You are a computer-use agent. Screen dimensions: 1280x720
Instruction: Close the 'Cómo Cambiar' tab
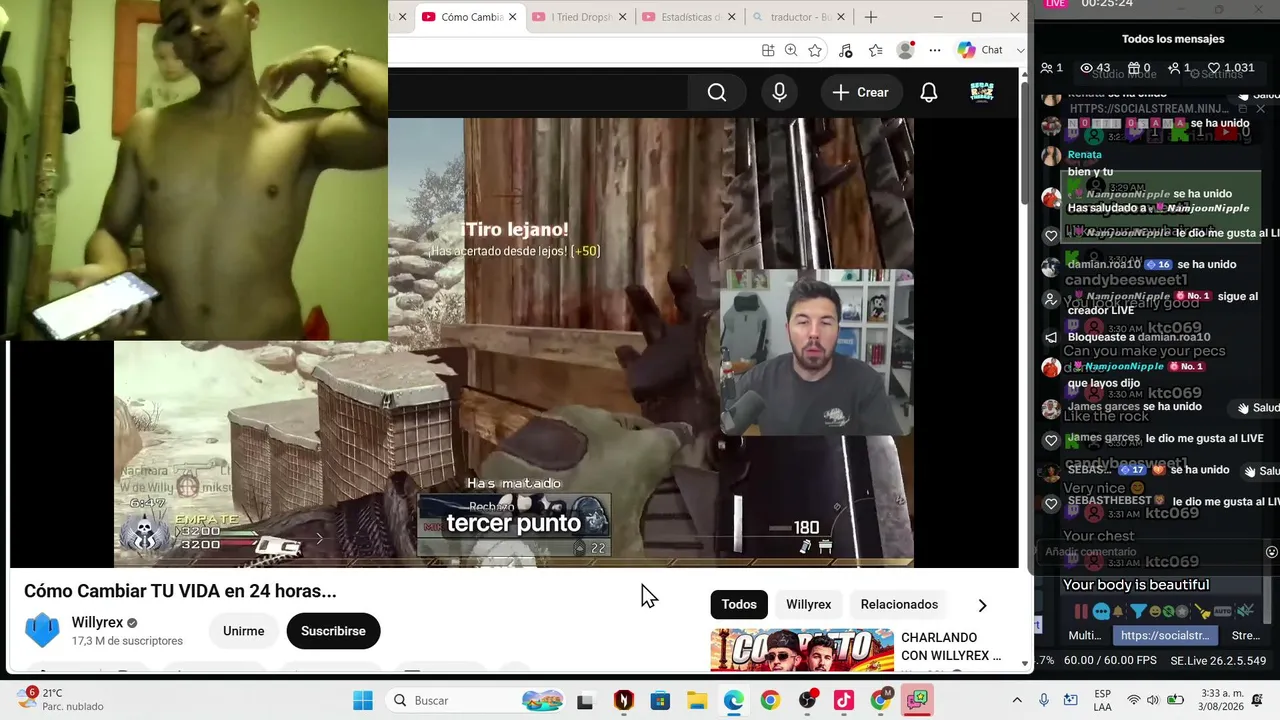click(x=513, y=17)
